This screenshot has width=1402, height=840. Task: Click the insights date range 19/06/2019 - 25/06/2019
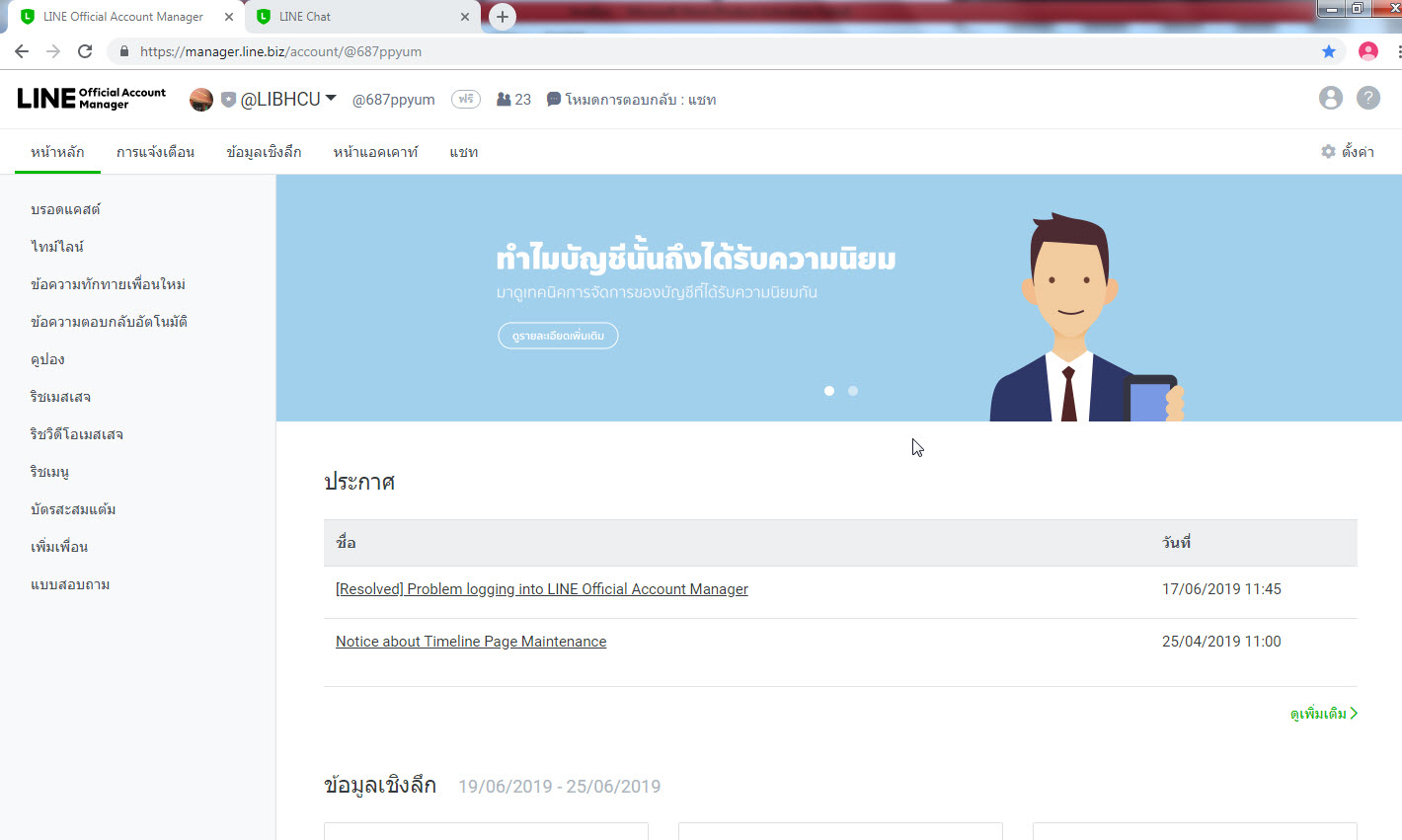pos(559,787)
